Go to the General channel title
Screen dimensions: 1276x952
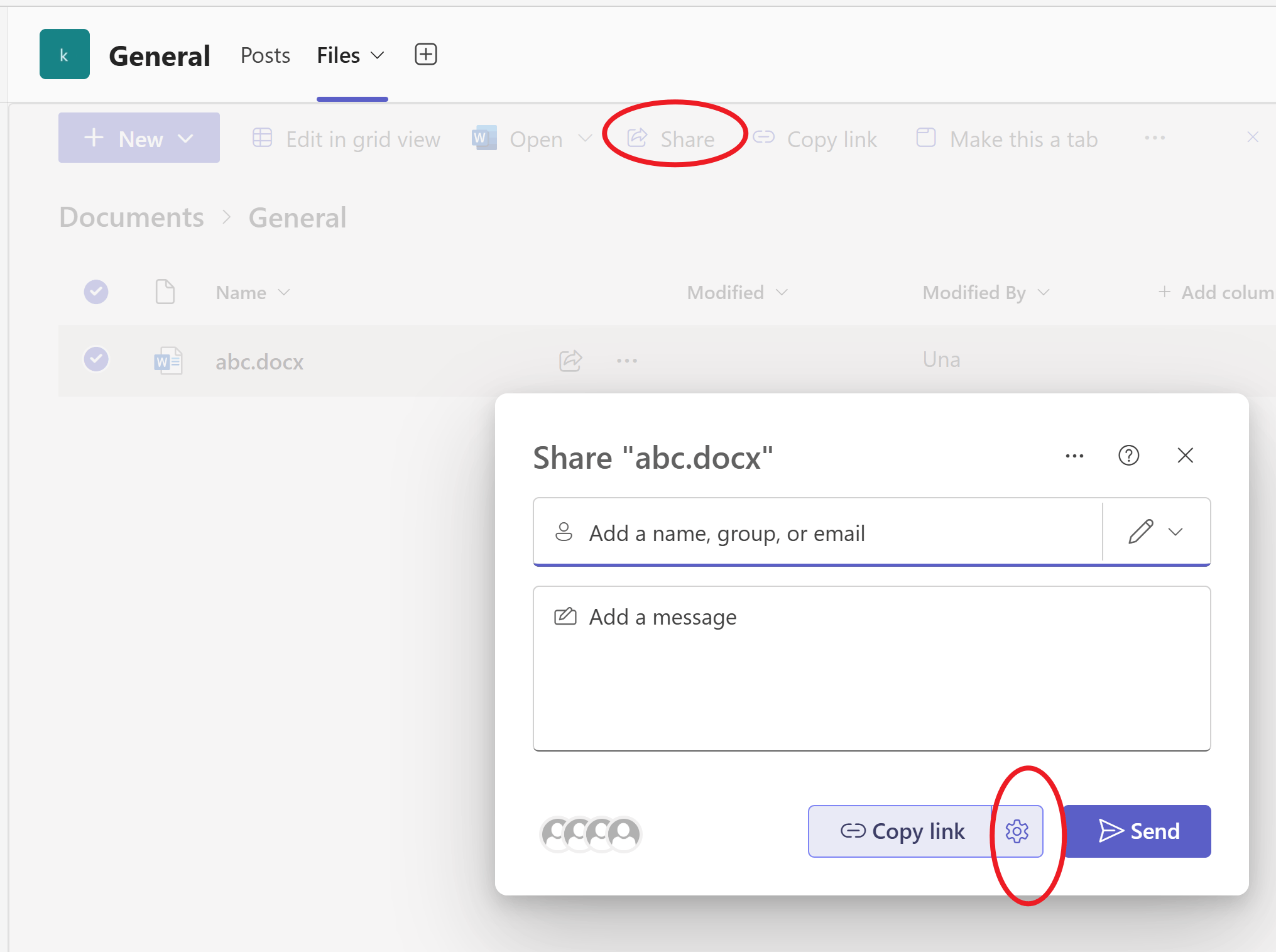tap(160, 56)
